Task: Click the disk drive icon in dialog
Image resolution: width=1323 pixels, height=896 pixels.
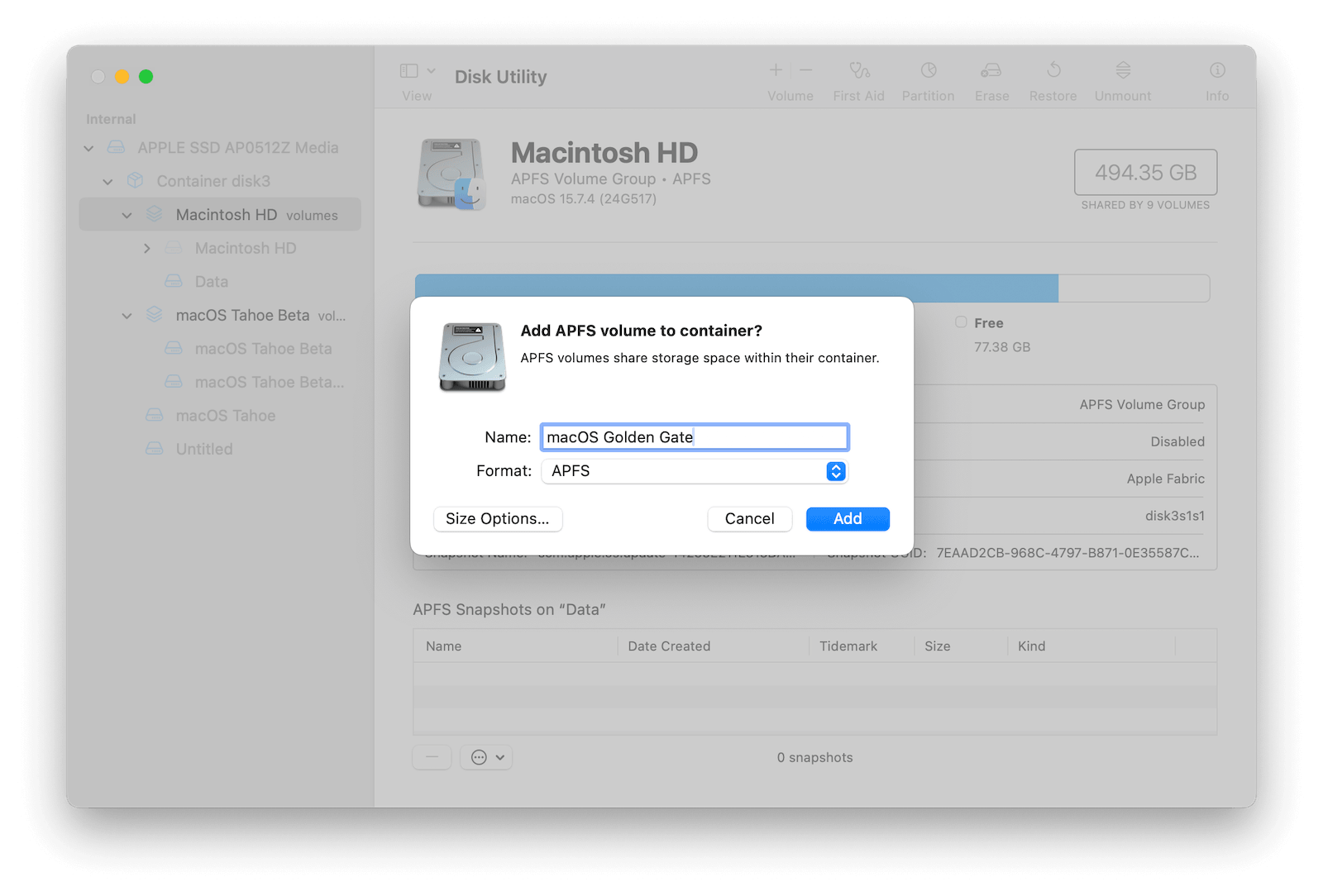Action: [472, 357]
